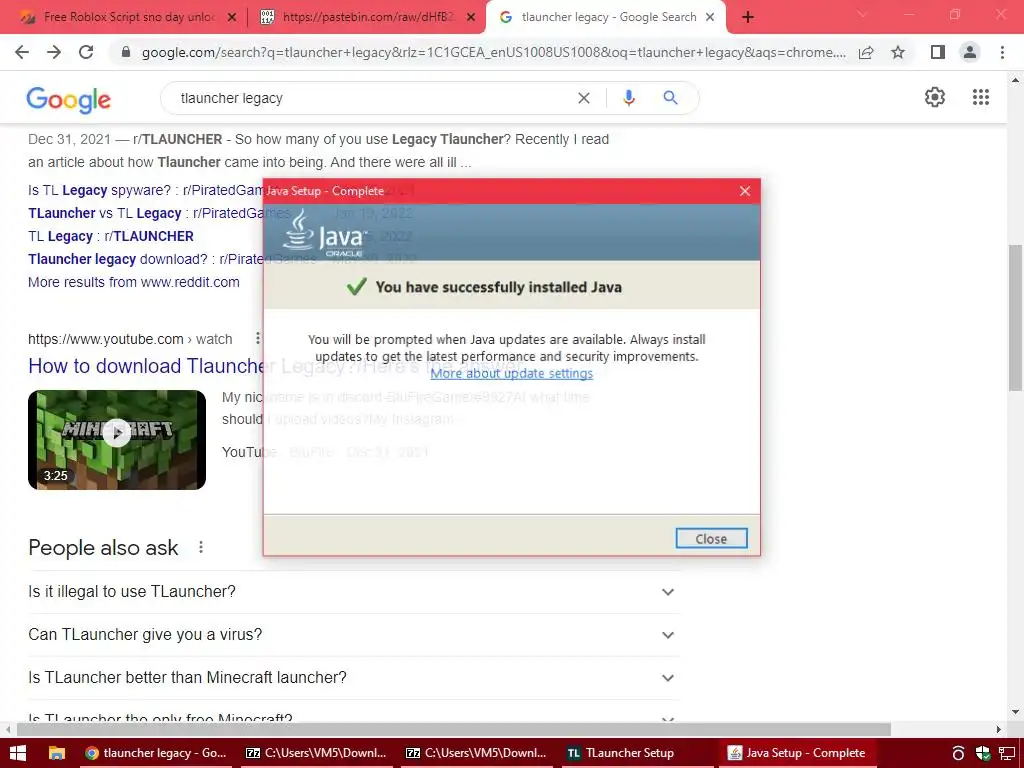
Task: Click the horizontal scrollbar at page bottom
Action: pos(454,729)
